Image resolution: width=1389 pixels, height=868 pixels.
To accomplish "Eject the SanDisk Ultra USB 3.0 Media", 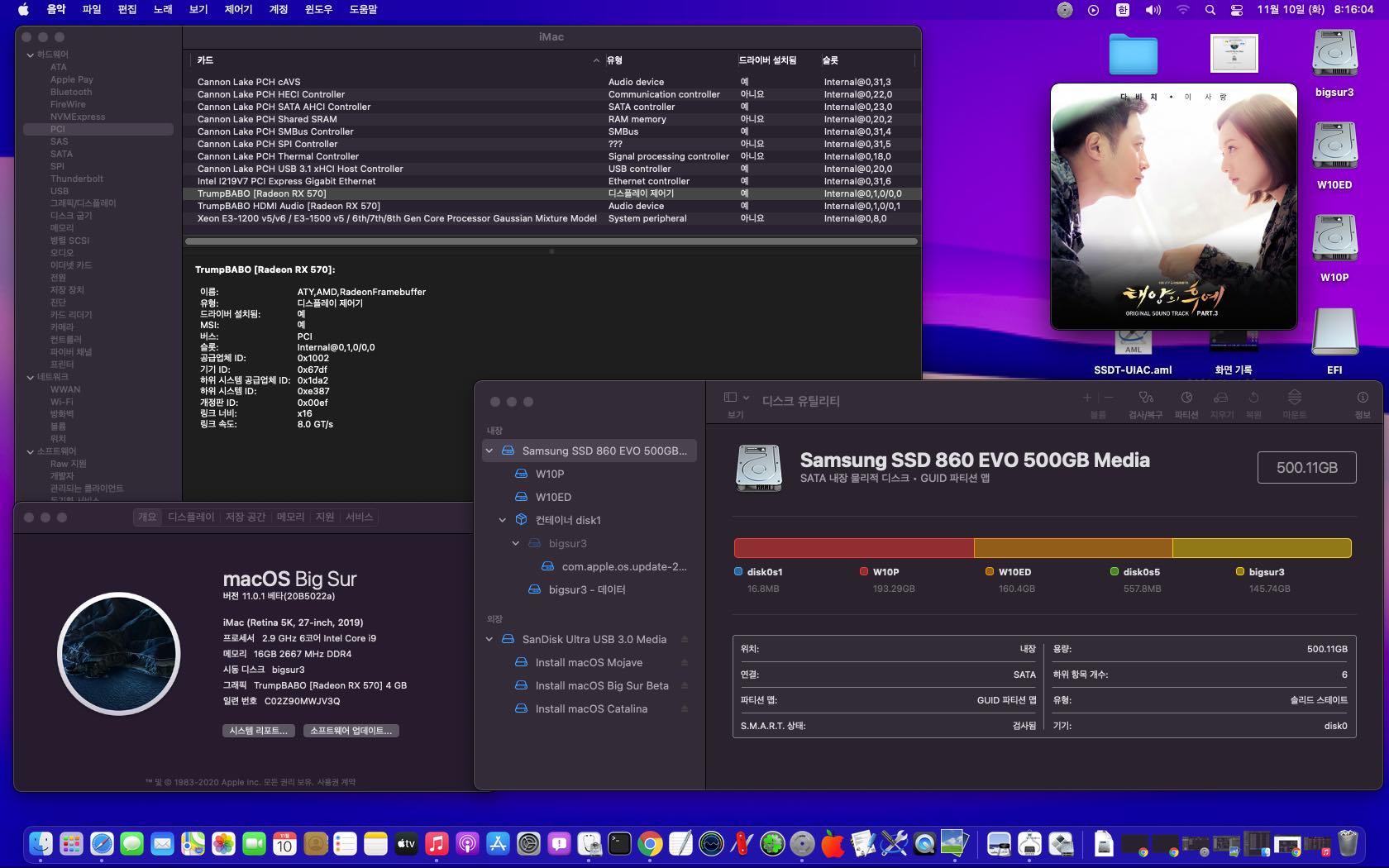I will 685,639.
